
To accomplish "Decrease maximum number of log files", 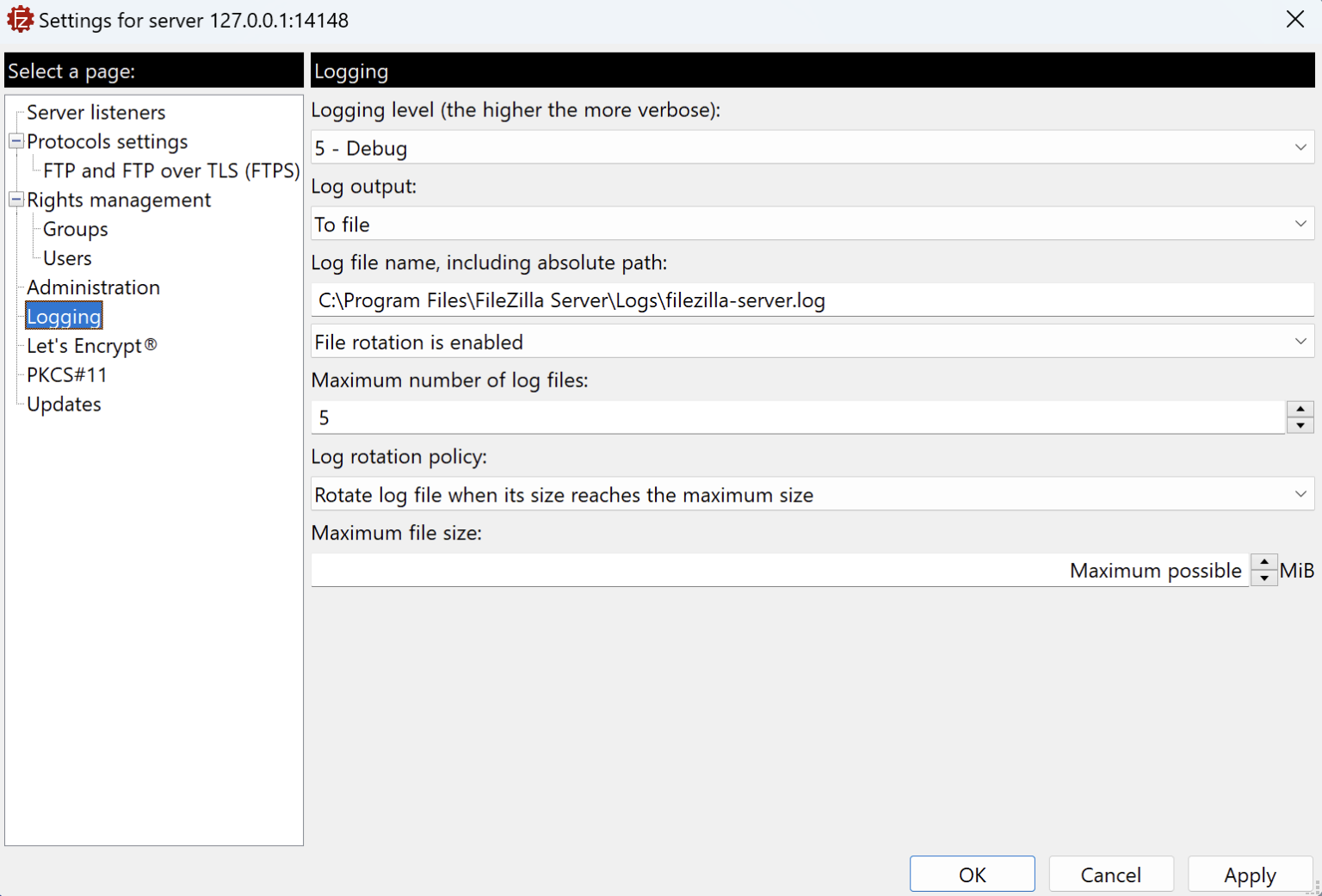I will click(1300, 425).
